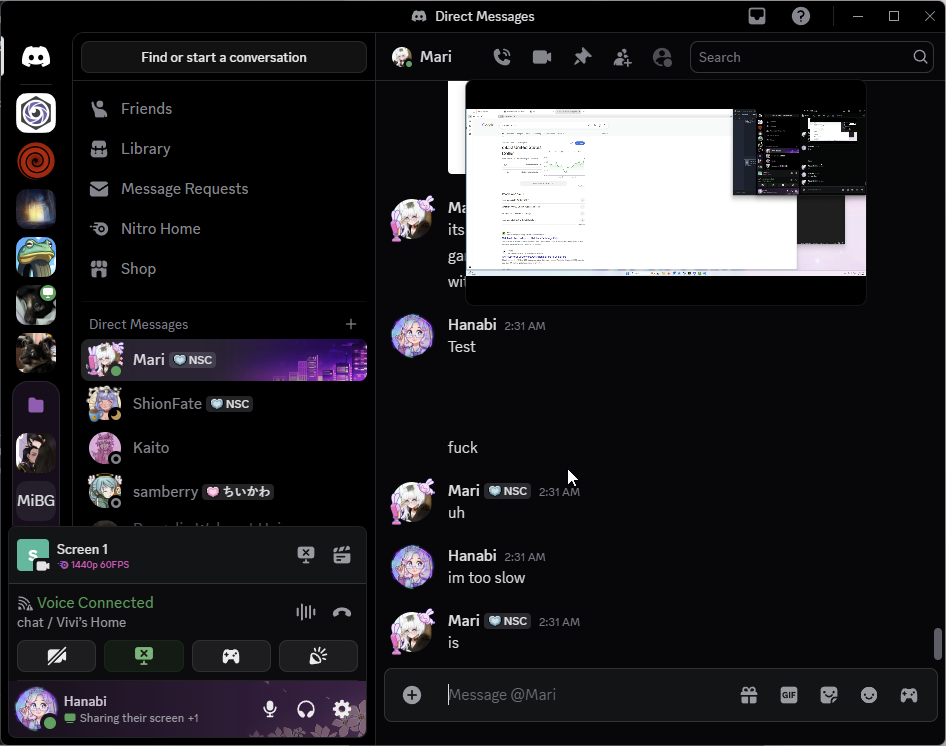The width and height of the screenshot is (946, 746).
Task: Go to Nitro Home
Action: [x=160, y=229]
